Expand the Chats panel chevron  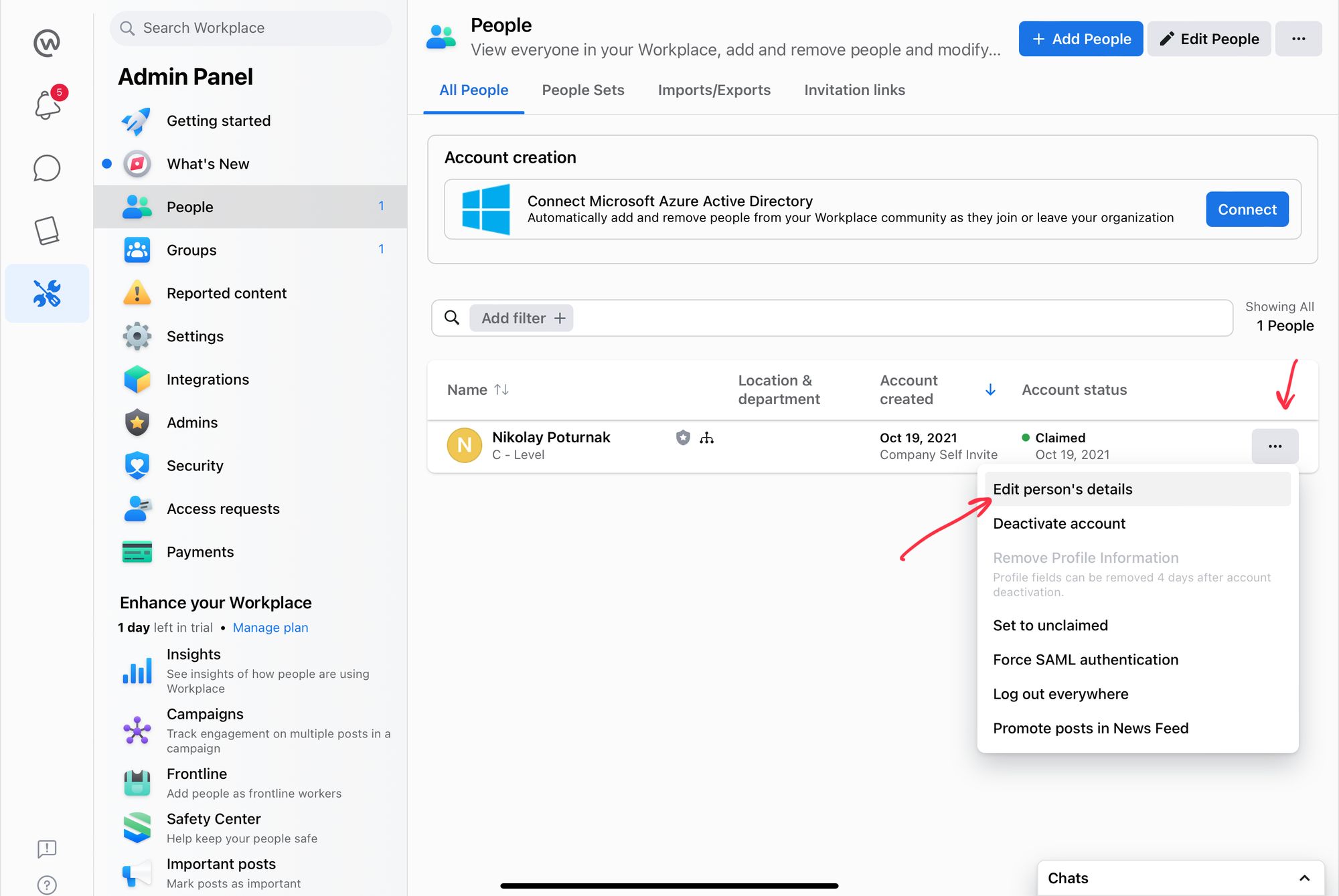(x=1305, y=878)
